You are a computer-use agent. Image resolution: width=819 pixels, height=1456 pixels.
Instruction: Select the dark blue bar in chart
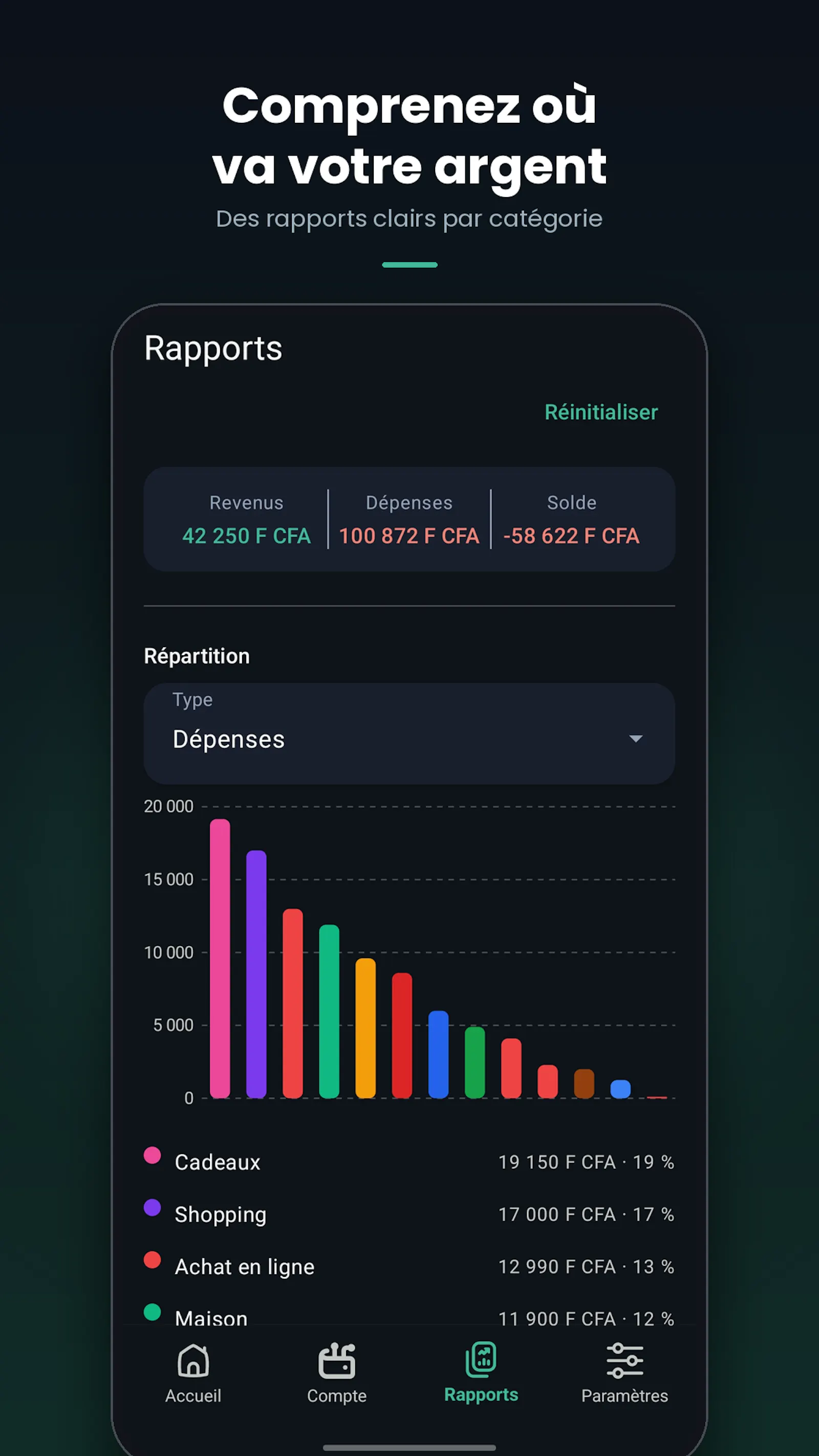click(x=438, y=1054)
